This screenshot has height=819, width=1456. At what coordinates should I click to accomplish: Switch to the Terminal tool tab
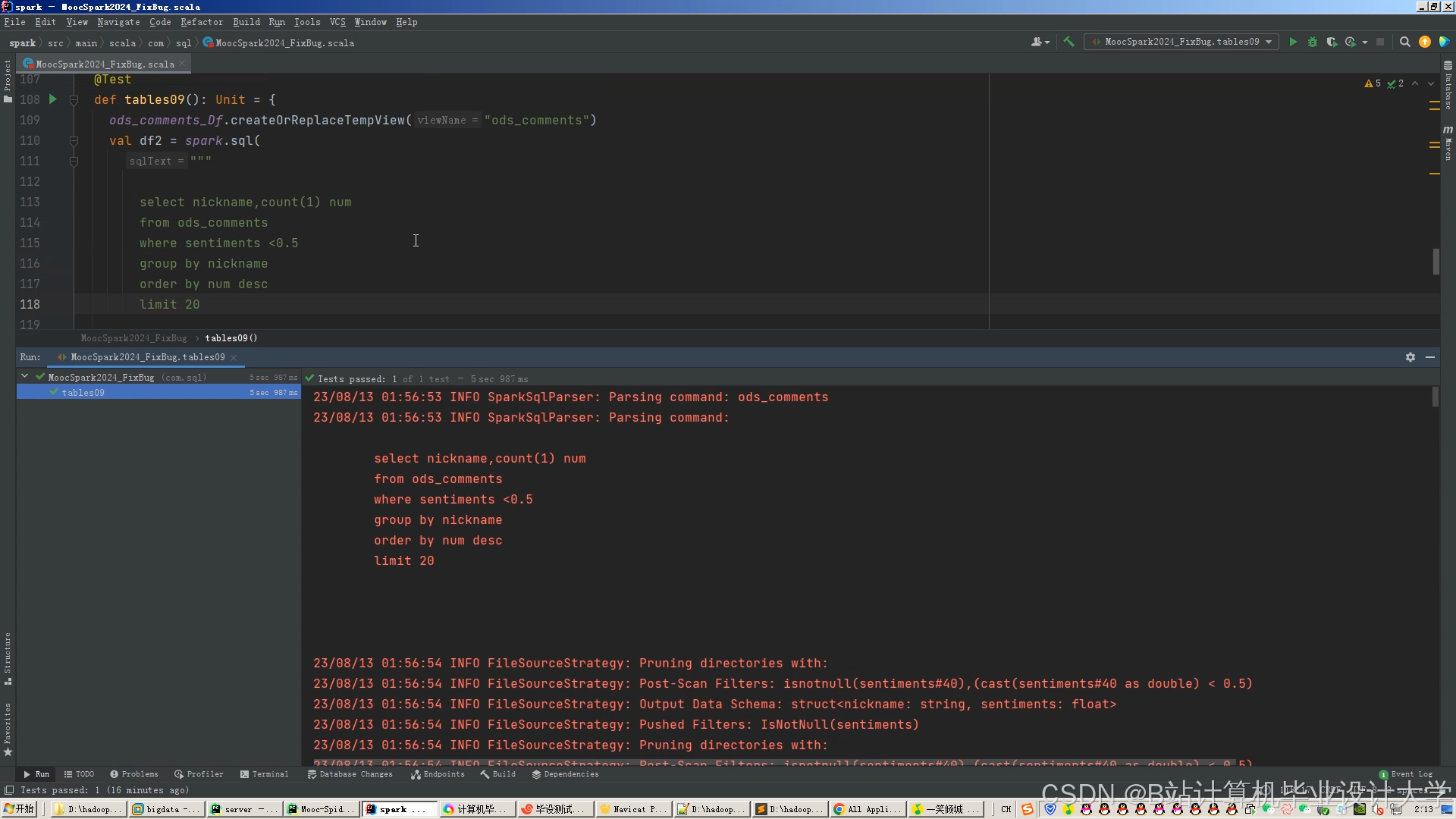[x=264, y=774]
